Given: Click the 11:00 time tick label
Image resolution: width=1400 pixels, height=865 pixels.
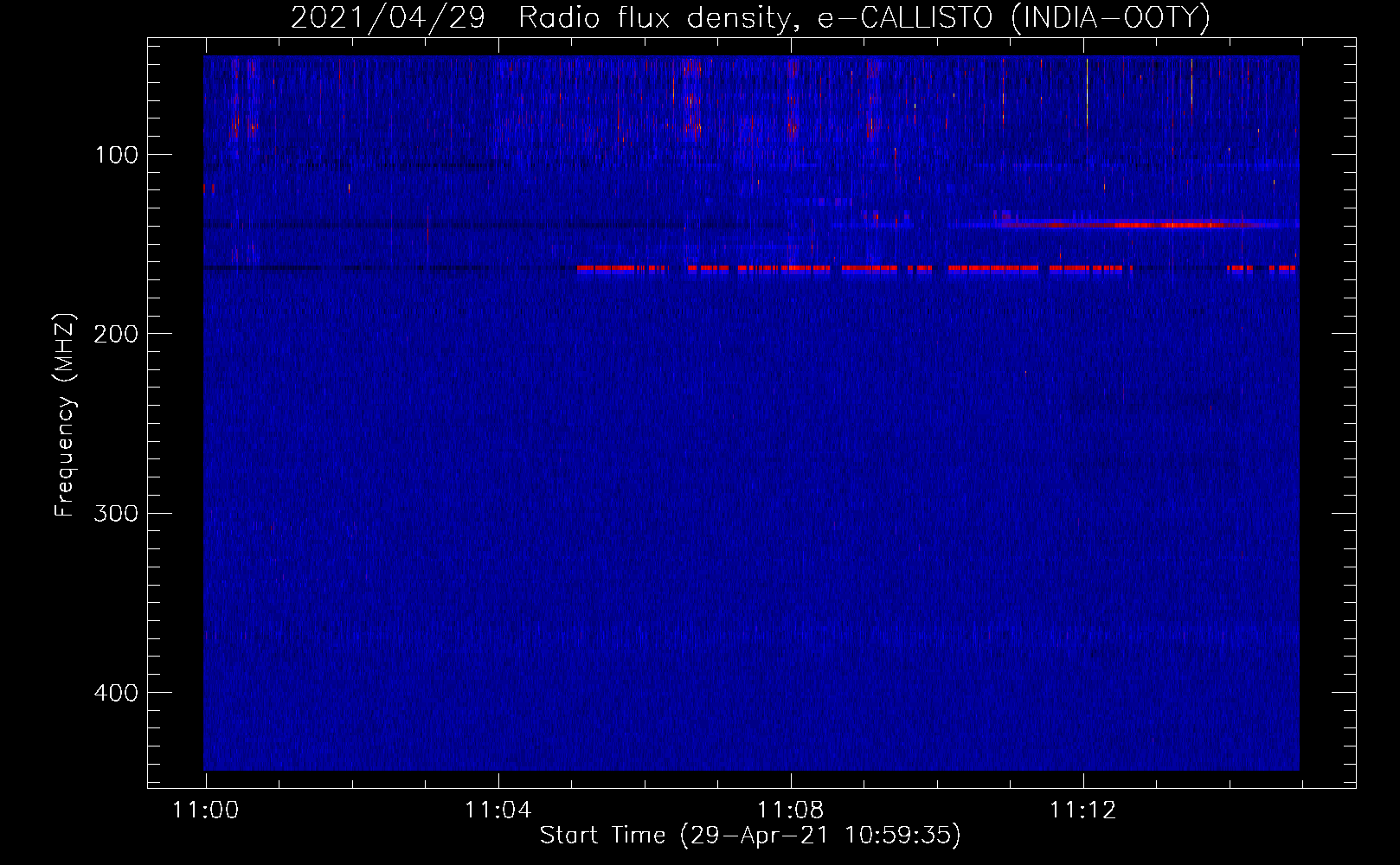Looking at the screenshot, I should coord(206,810).
